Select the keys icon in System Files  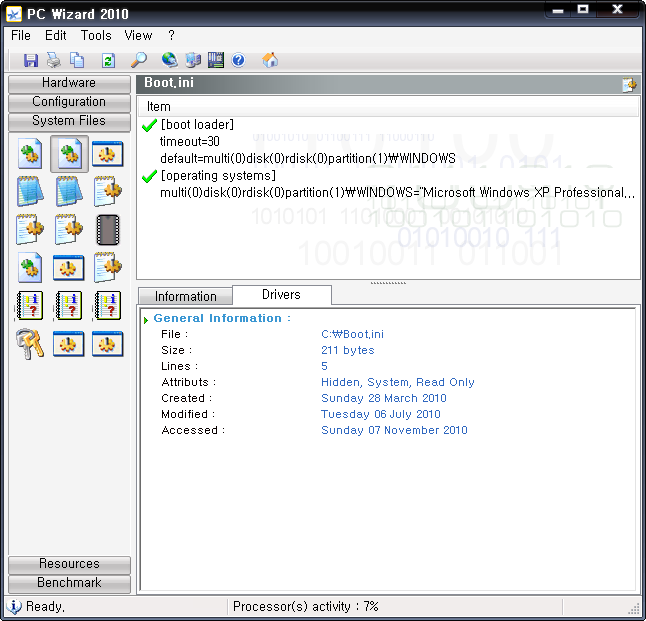30,344
